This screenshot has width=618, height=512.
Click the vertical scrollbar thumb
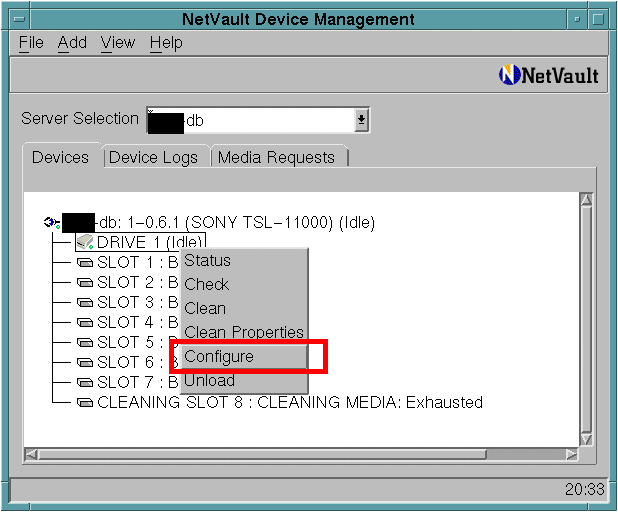586,319
